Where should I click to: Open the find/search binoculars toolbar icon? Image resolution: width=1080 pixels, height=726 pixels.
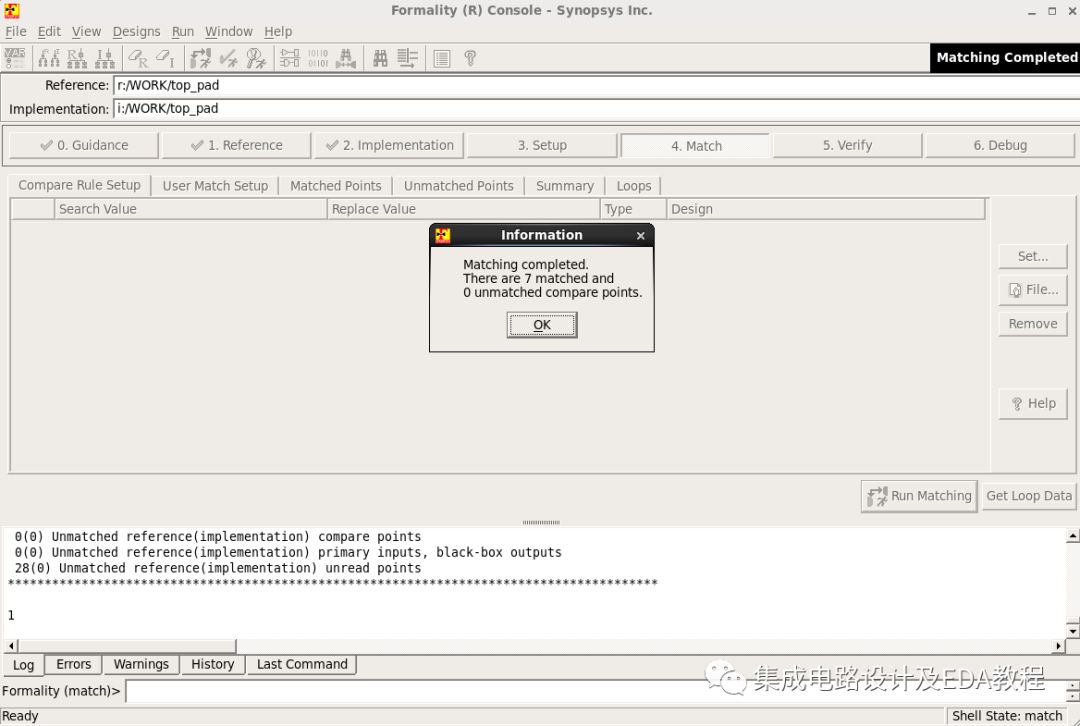(x=380, y=57)
